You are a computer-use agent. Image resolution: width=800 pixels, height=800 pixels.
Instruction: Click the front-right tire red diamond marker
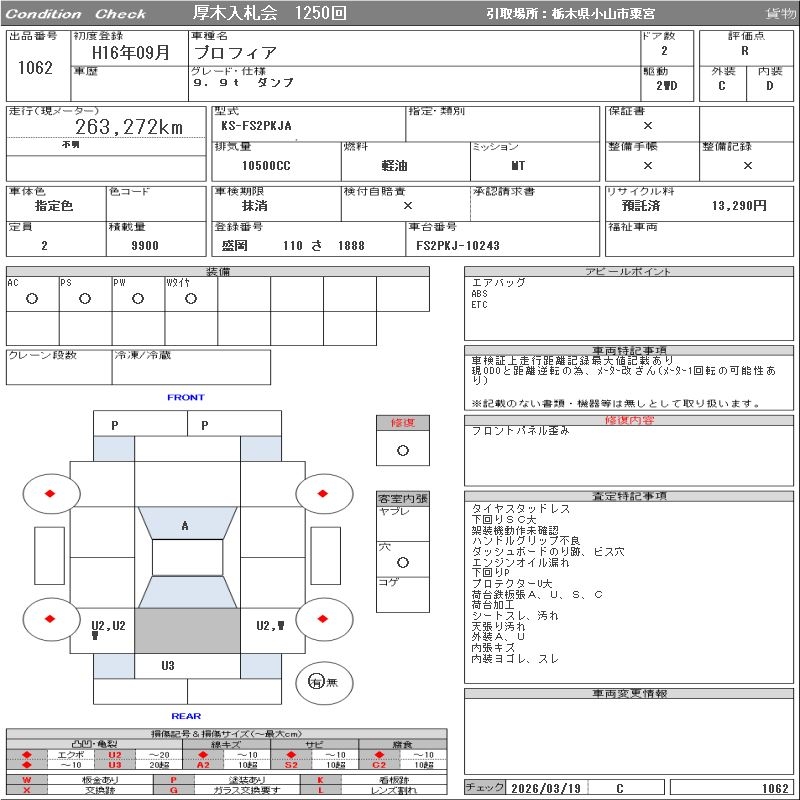pos(323,493)
